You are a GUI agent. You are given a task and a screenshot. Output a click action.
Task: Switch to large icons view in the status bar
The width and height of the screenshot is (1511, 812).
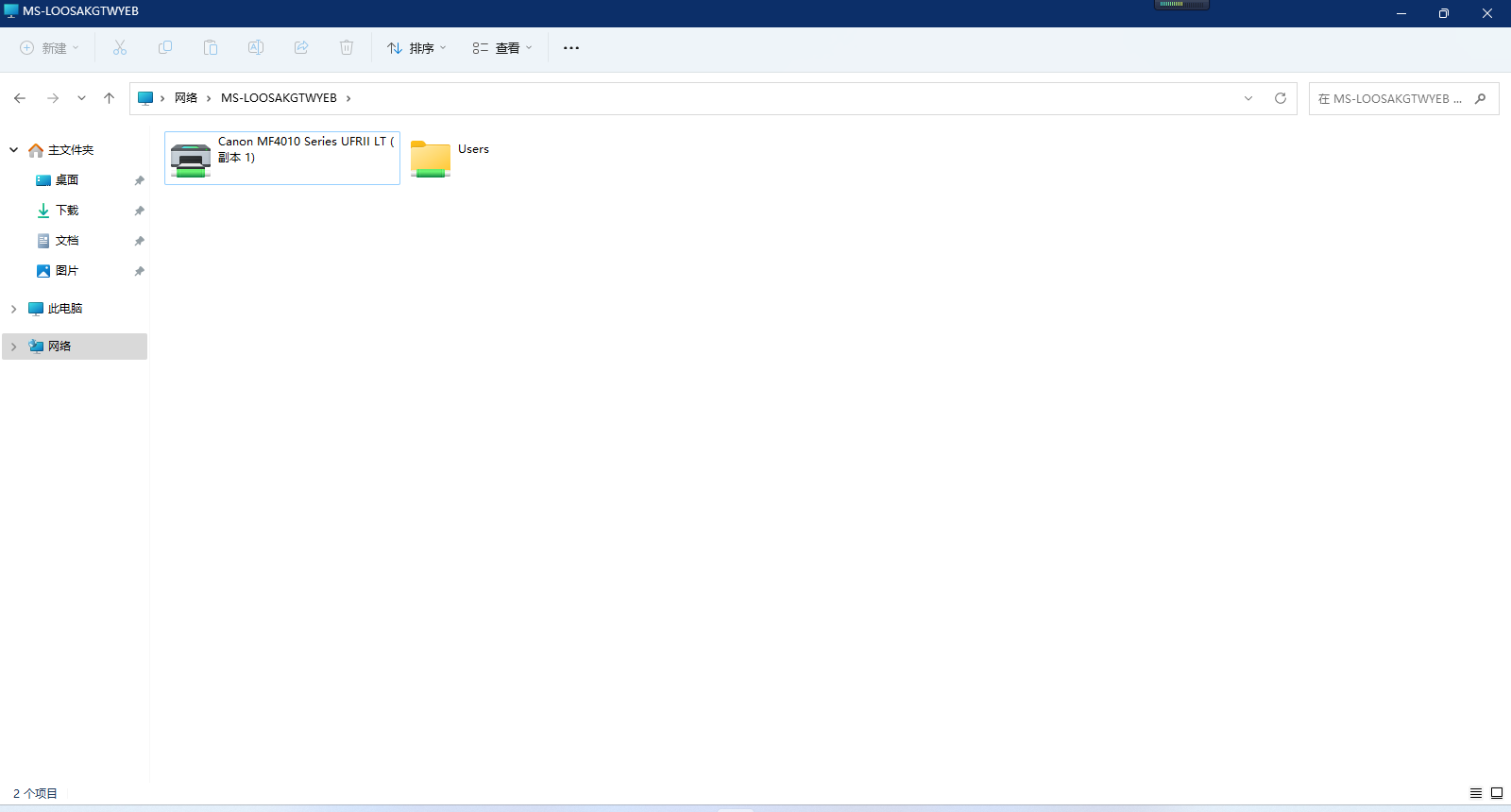1497,793
